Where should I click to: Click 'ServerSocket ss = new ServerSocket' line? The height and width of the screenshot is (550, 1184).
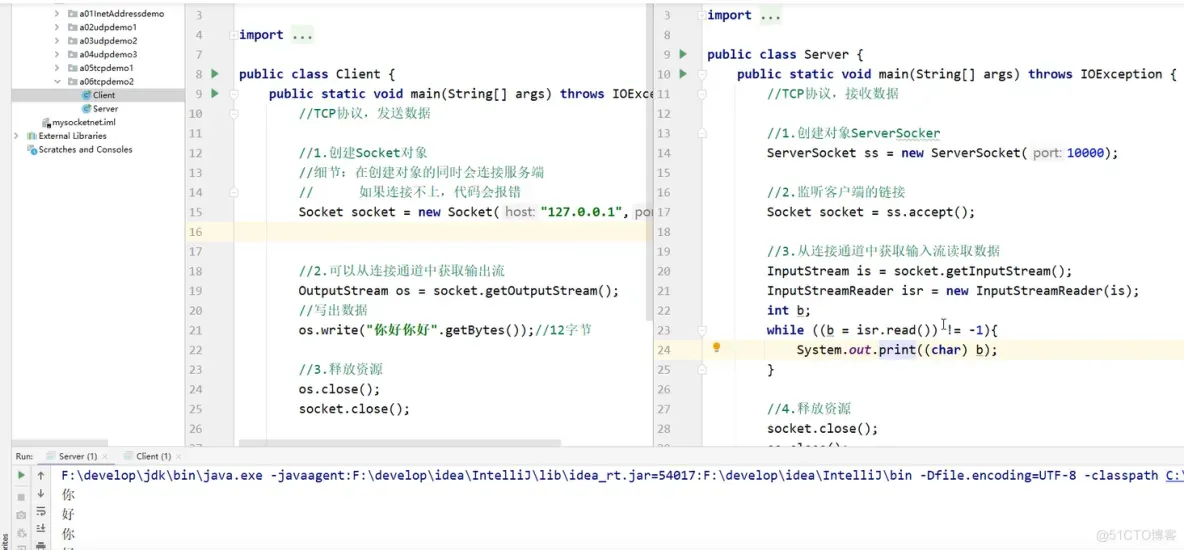pos(942,153)
